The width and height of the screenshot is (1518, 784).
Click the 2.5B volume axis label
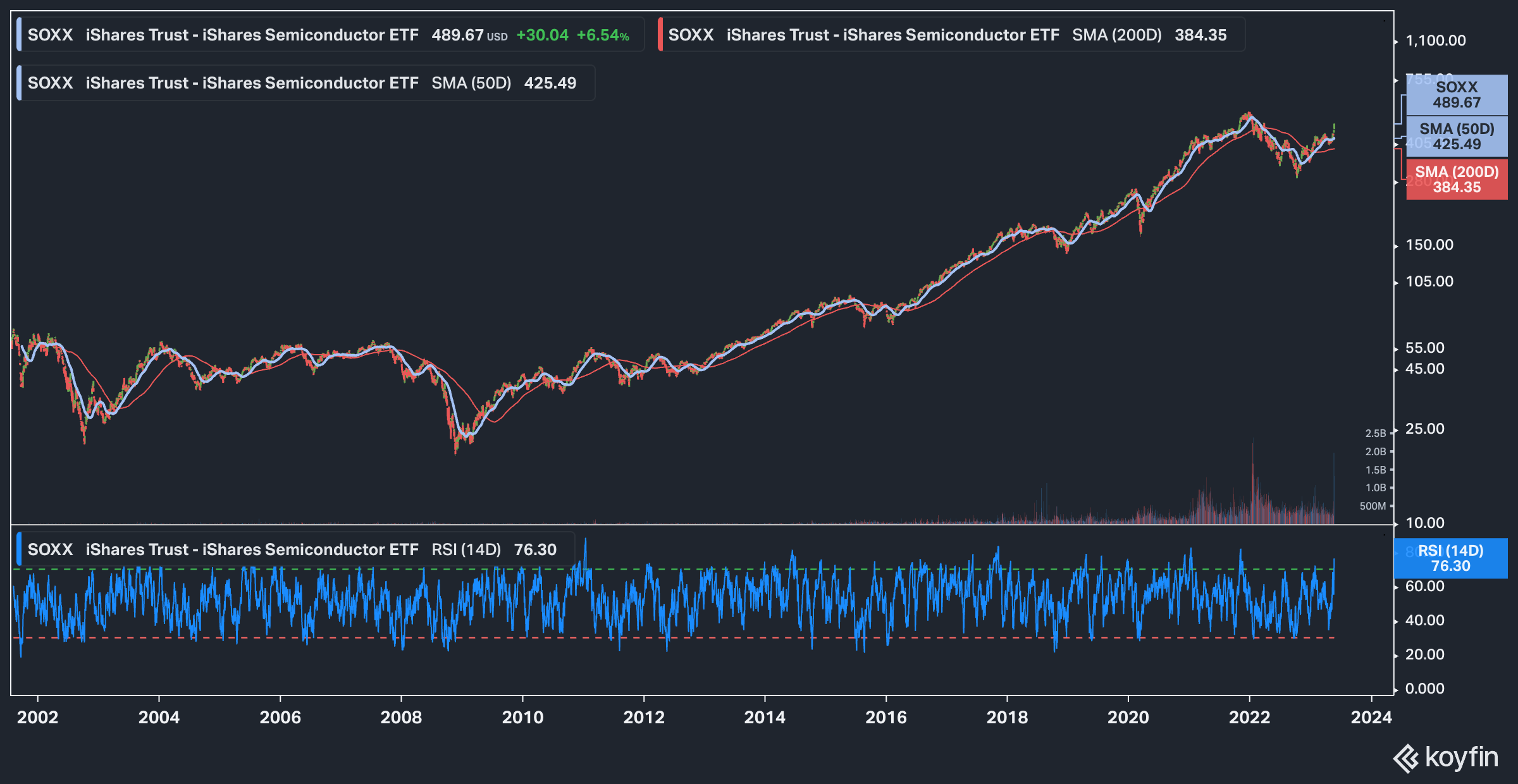[1375, 433]
